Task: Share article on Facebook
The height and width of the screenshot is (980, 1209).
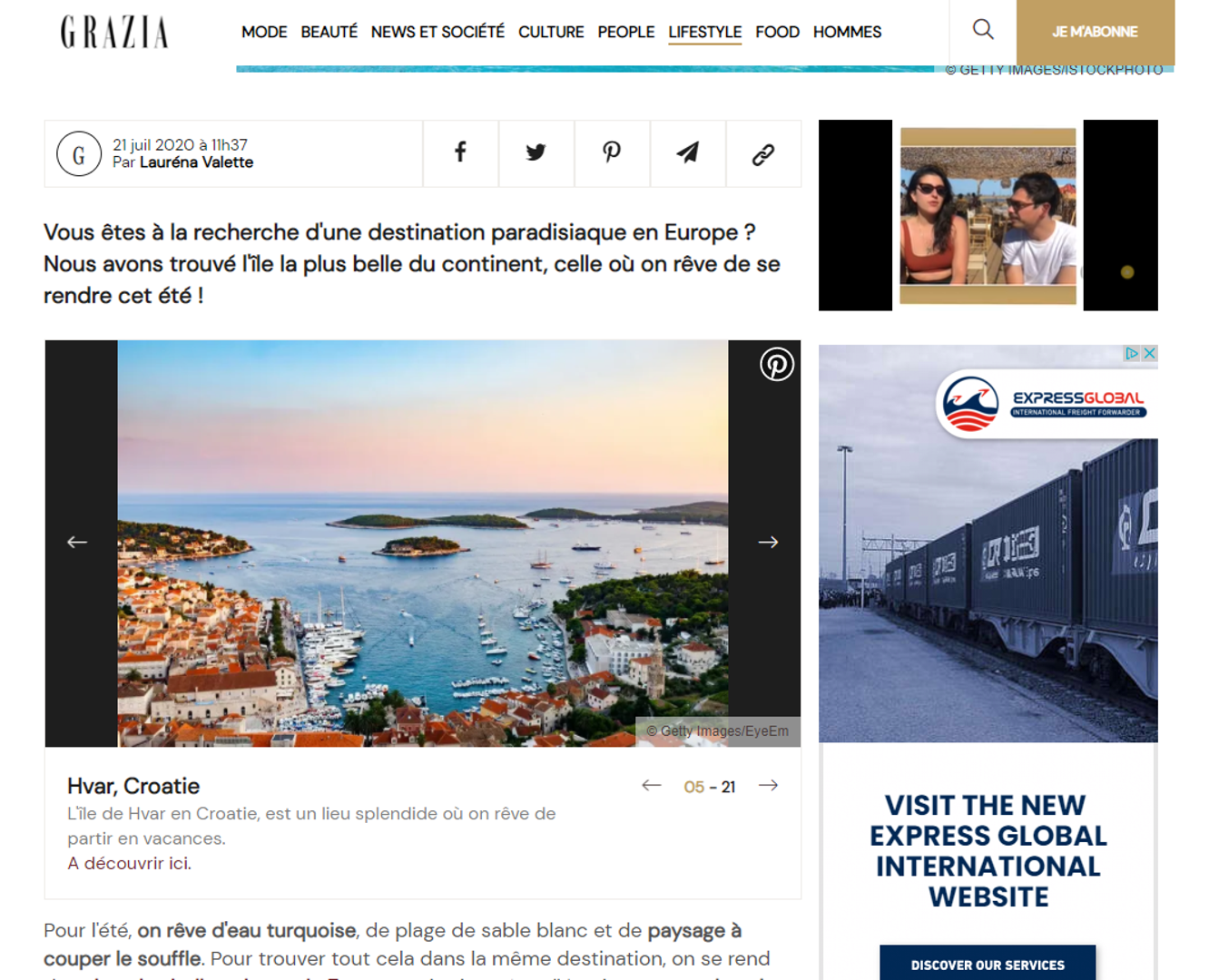Action: (x=460, y=153)
